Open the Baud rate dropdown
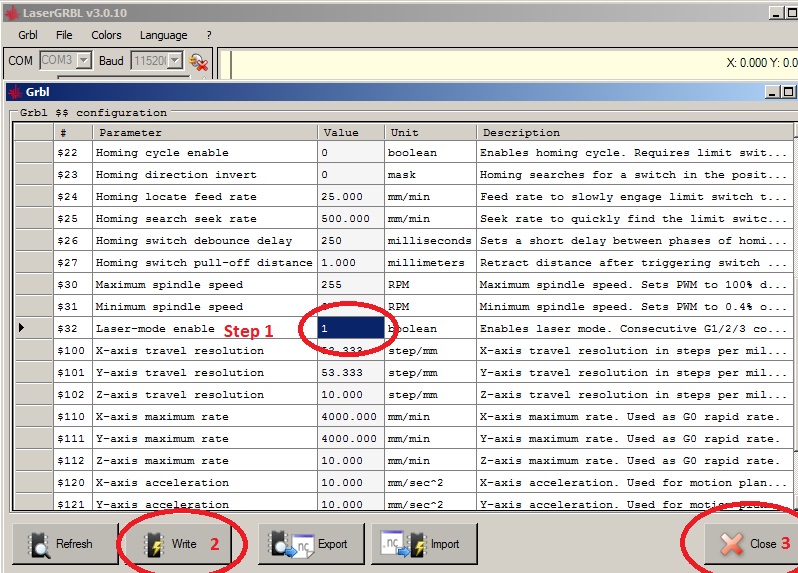 (175, 61)
